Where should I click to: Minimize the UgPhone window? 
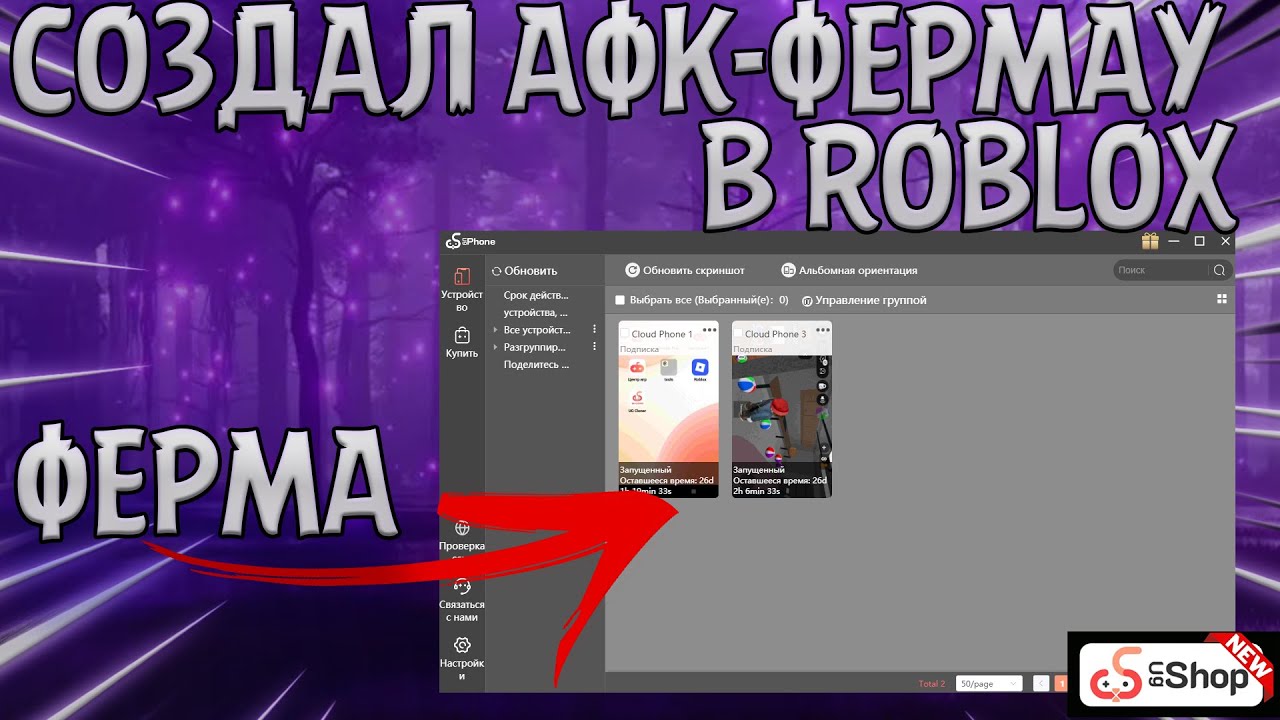tap(1174, 241)
